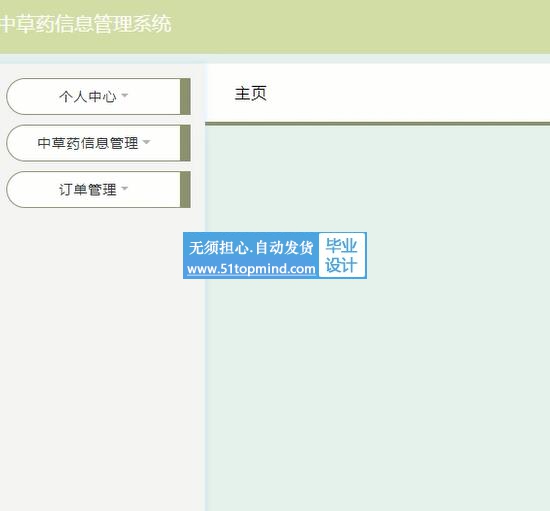Viewport: 550px width, 511px height.
Task: Open the 中草药信息管理 sidebar menu
Action: (98, 143)
